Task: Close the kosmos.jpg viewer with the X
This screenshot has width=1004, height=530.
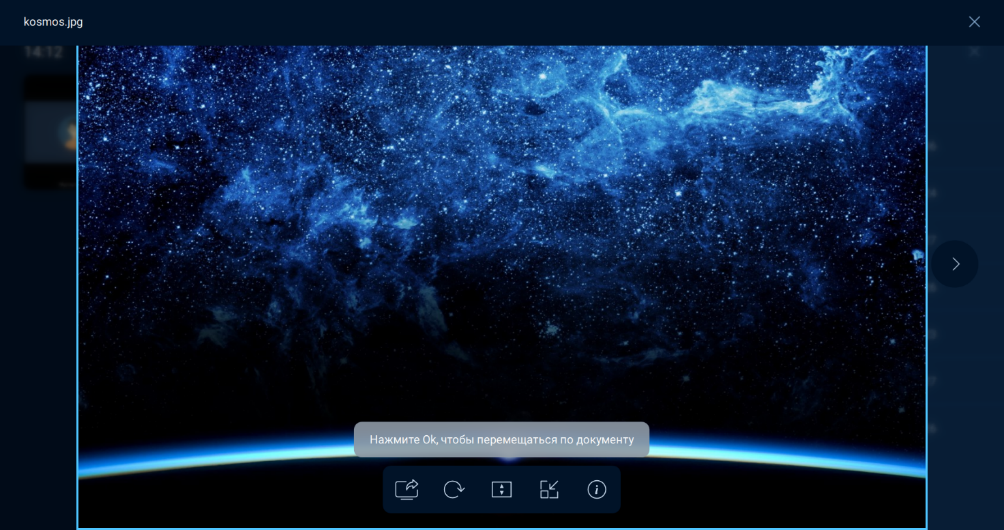Action: point(974,21)
